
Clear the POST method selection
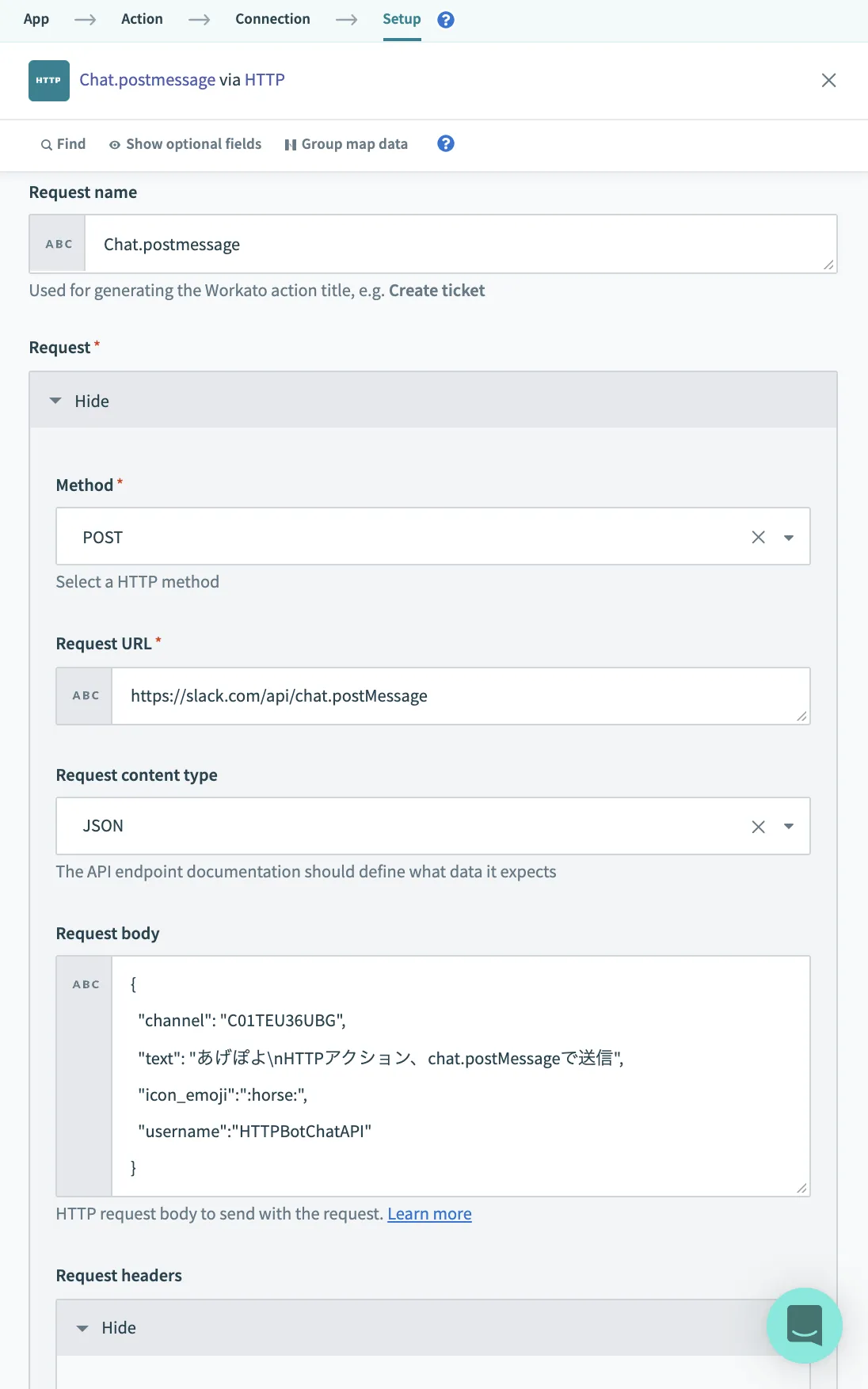758,538
